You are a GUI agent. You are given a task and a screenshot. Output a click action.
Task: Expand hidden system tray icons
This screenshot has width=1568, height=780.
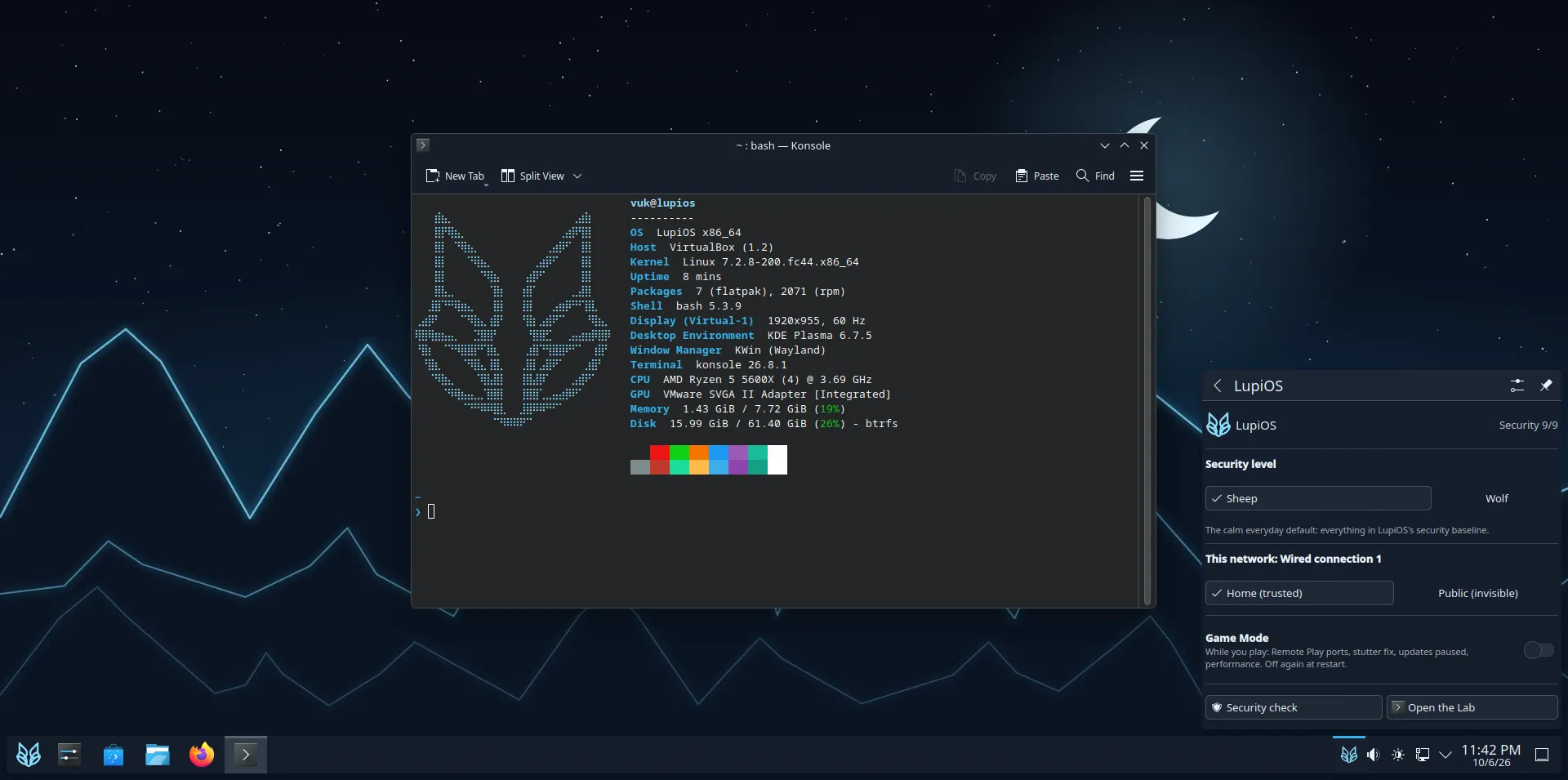coord(1445,755)
